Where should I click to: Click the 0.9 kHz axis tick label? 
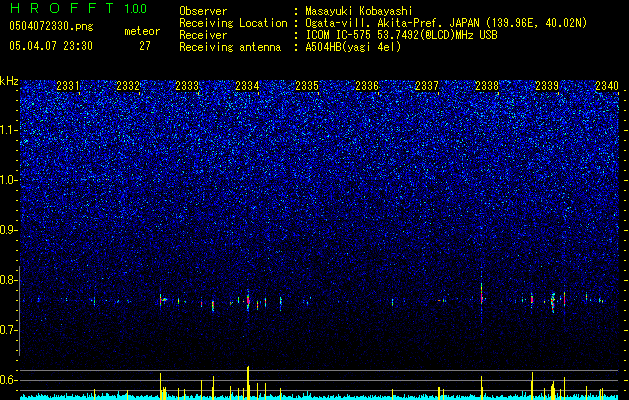point(9,230)
